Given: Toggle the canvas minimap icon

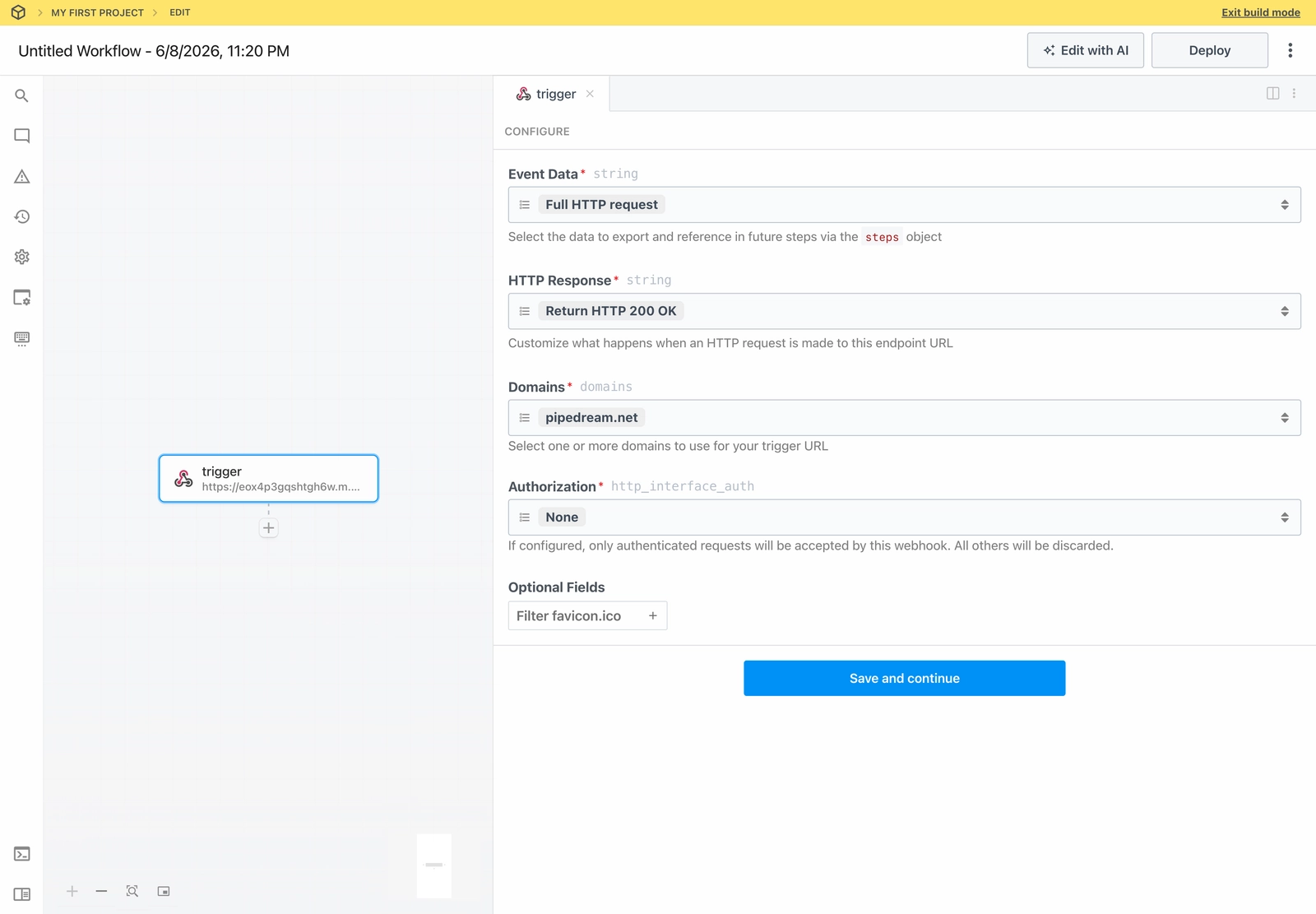Looking at the screenshot, I should [x=164, y=891].
